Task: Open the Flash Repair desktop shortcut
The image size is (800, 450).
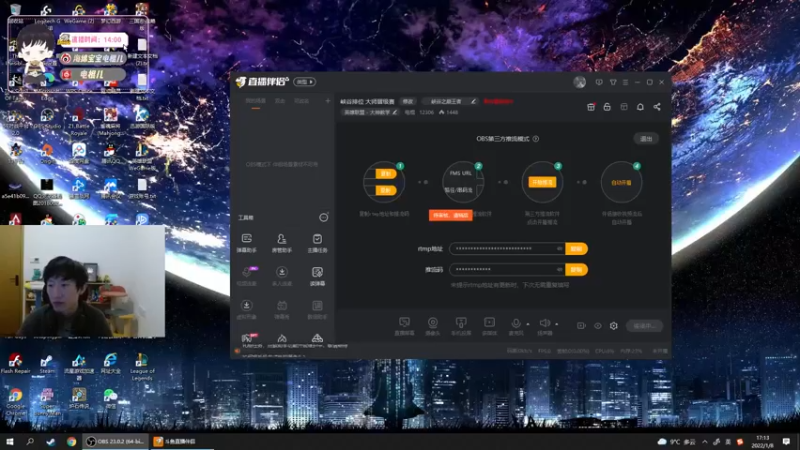Action: click(x=15, y=364)
